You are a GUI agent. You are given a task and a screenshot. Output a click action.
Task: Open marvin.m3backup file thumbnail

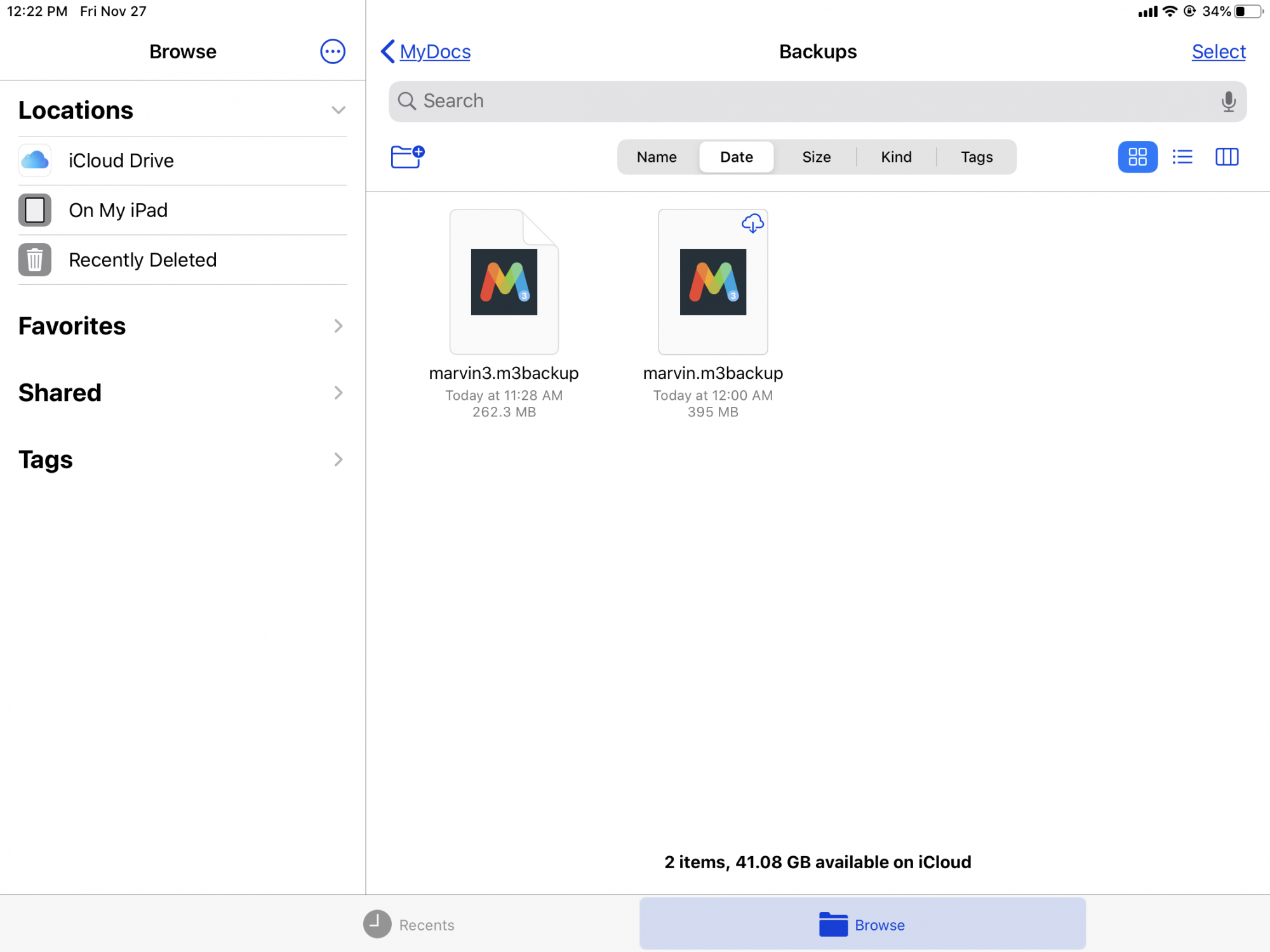(713, 282)
